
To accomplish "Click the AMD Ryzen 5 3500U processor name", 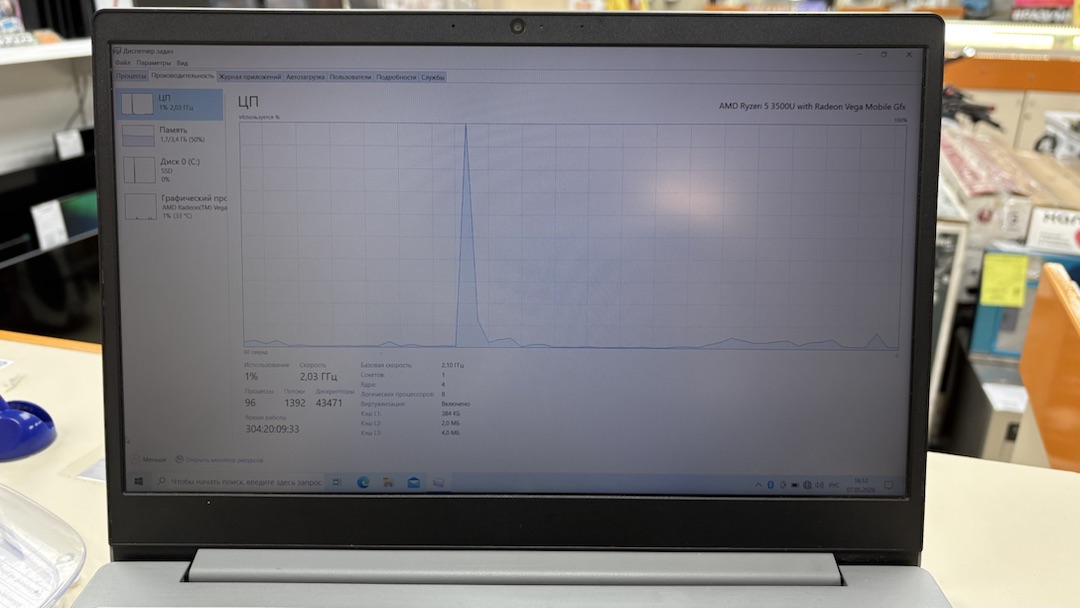I will pos(812,107).
